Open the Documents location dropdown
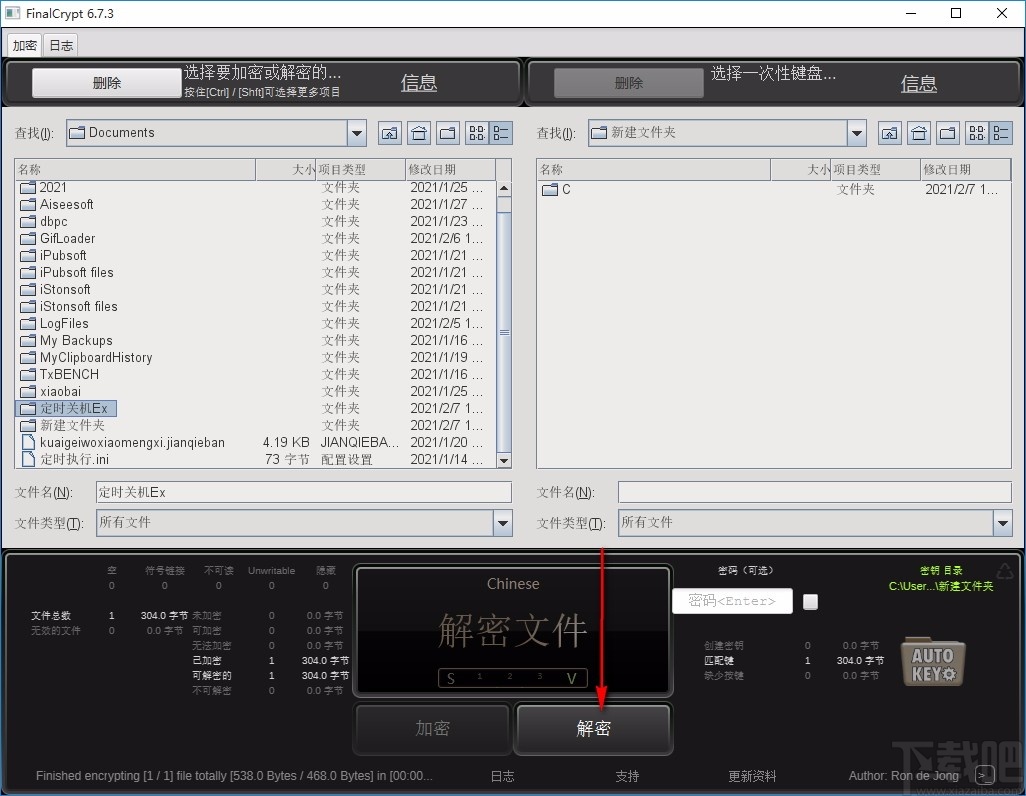1026x796 pixels. coord(356,132)
